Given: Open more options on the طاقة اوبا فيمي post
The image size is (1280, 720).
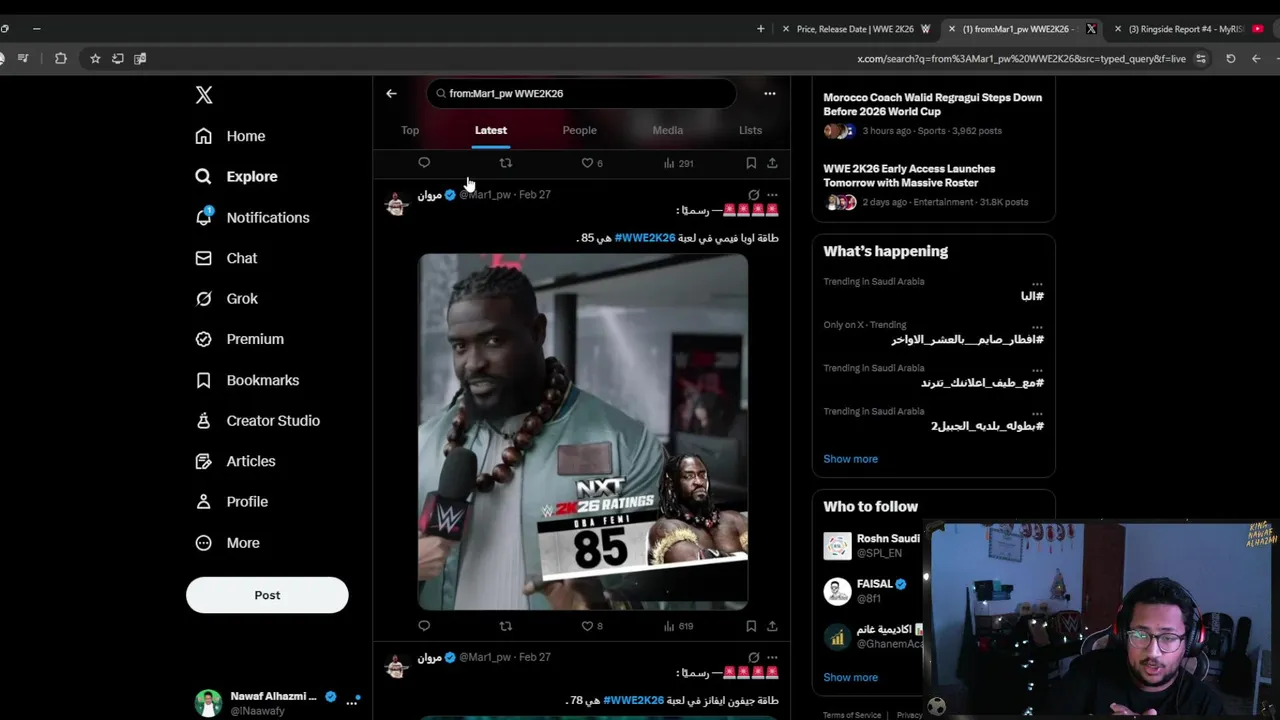Looking at the screenshot, I should (x=772, y=195).
